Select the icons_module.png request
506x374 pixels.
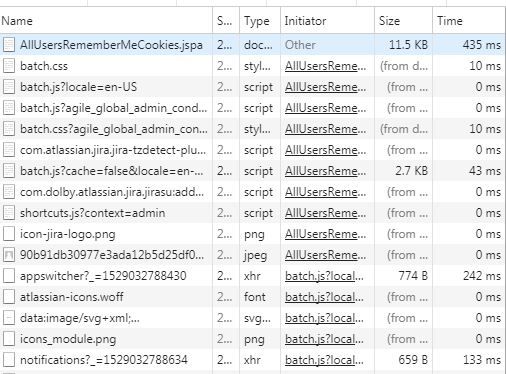point(253,339)
